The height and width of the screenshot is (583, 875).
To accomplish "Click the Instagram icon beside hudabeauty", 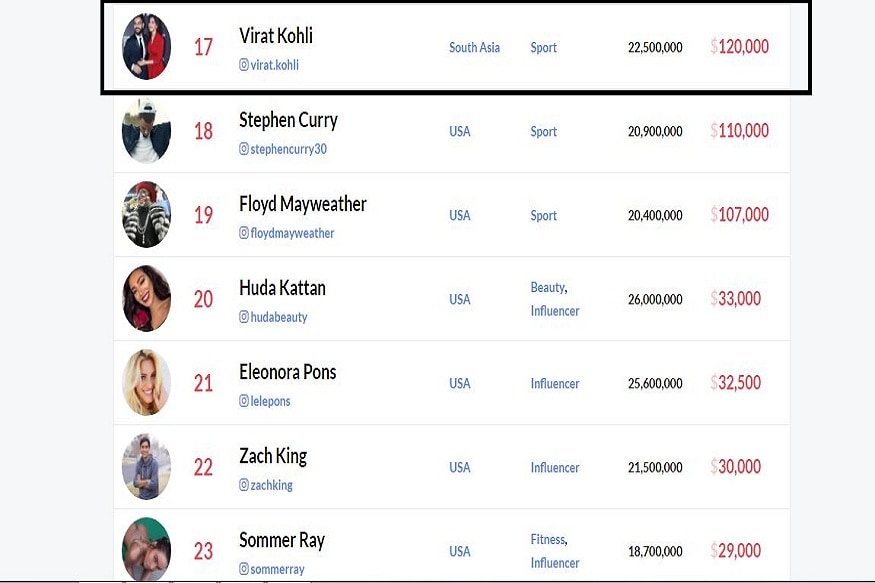I will pyautogui.click(x=244, y=317).
